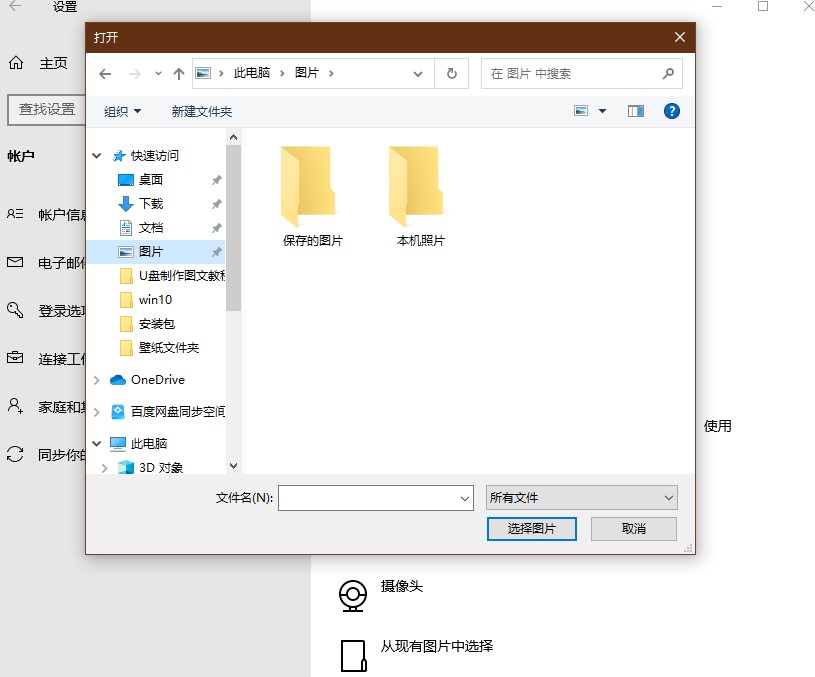Click 主页 in Settings window
Image resolution: width=815 pixels, height=677 pixels.
pyautogui.click(x=54, y=63)
